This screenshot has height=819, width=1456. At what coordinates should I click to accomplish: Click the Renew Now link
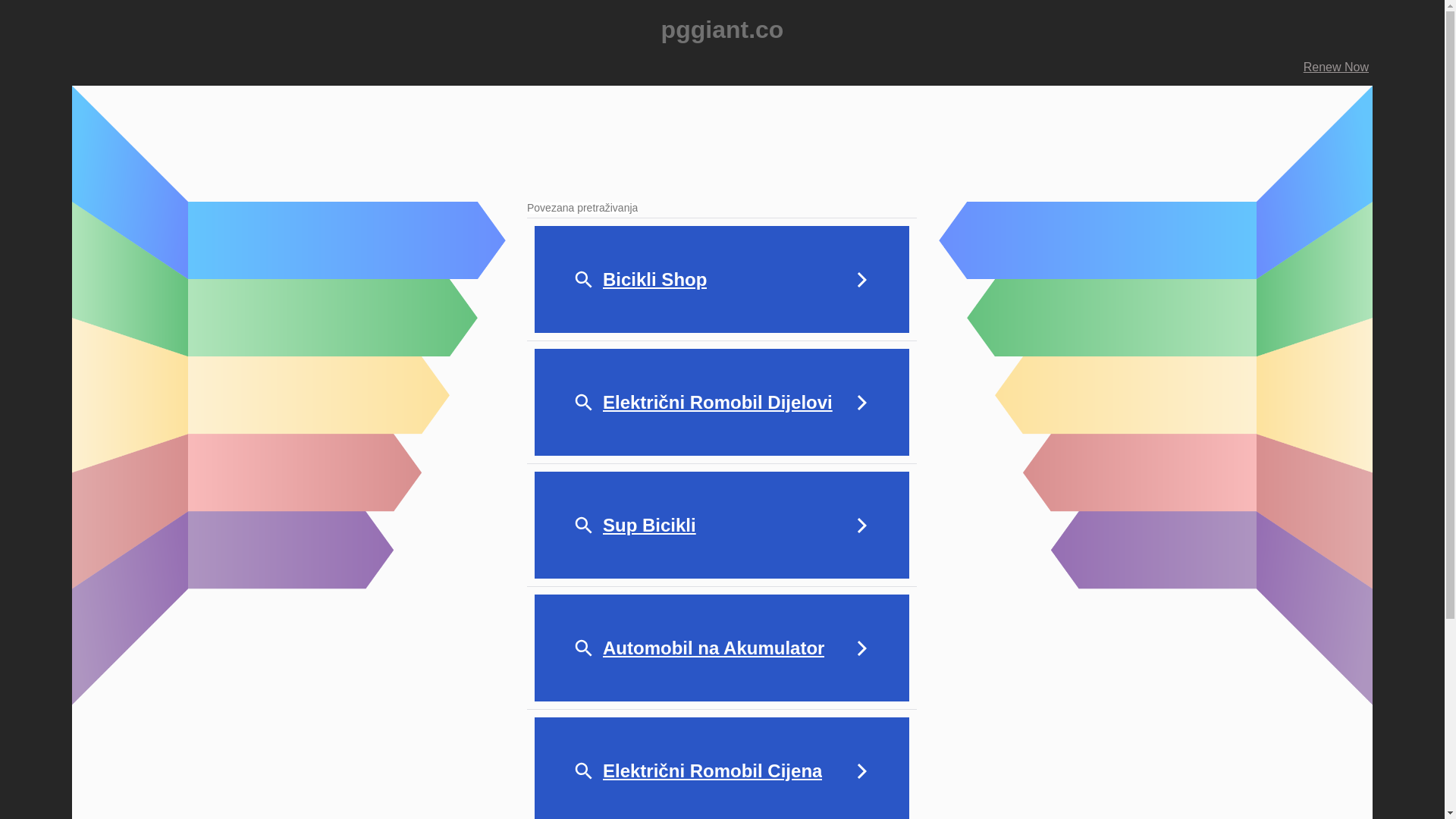[x=1335, y=67]
